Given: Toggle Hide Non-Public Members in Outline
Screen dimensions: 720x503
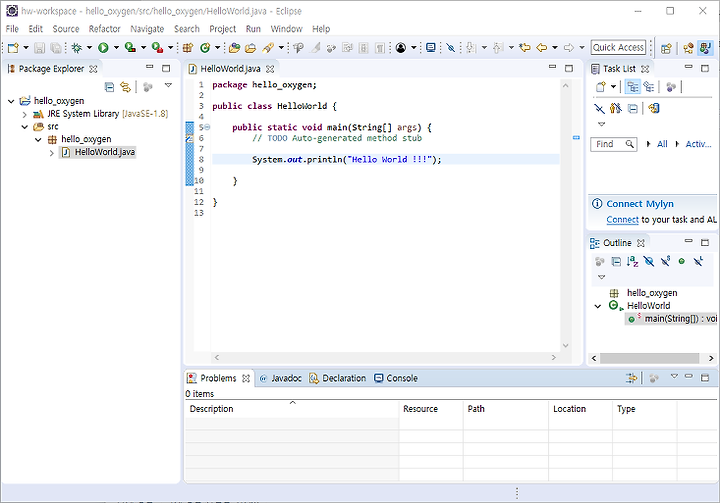Looking at the screenshot, I should pos(682,262).
